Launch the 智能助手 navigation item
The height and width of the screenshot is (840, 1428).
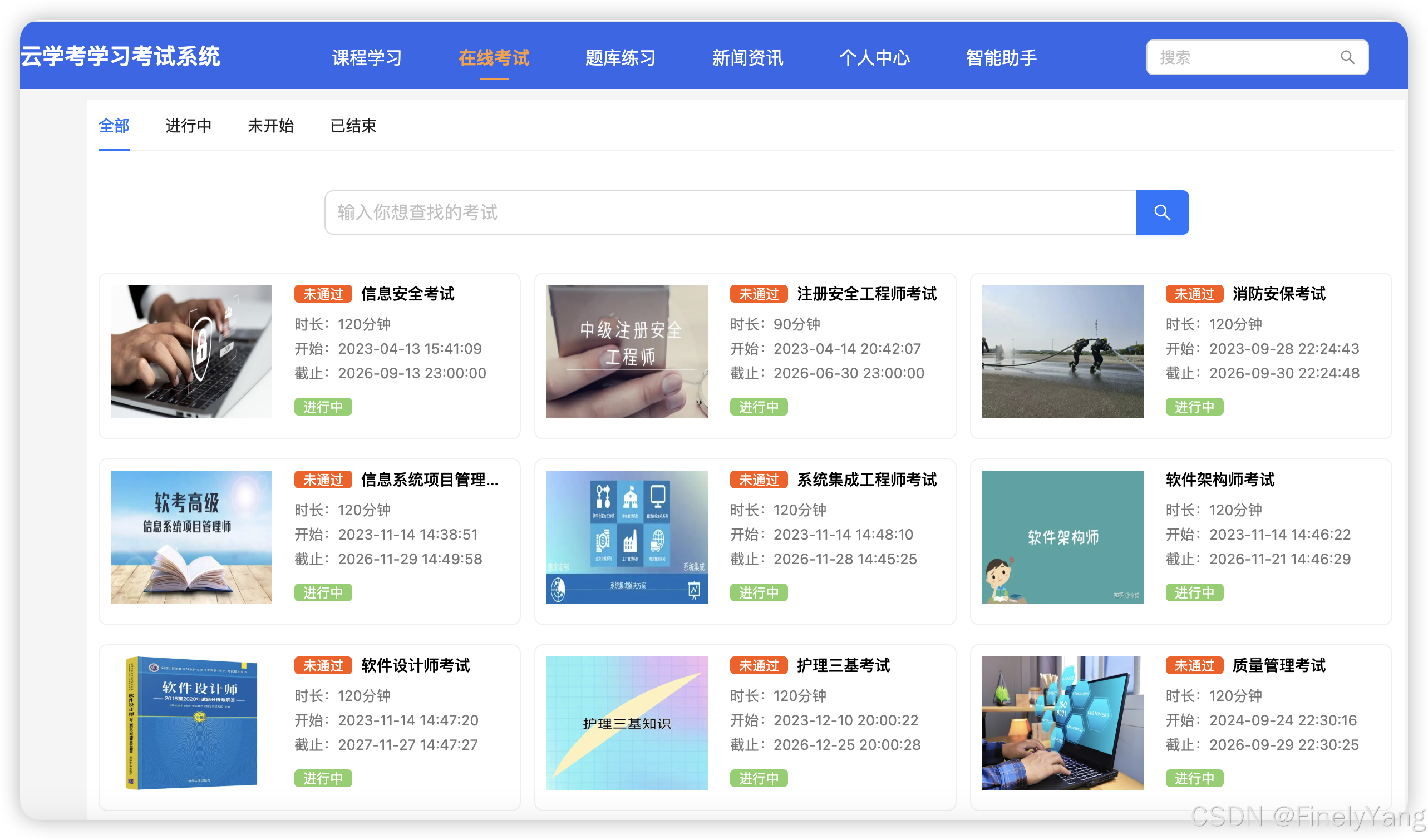1001,57
